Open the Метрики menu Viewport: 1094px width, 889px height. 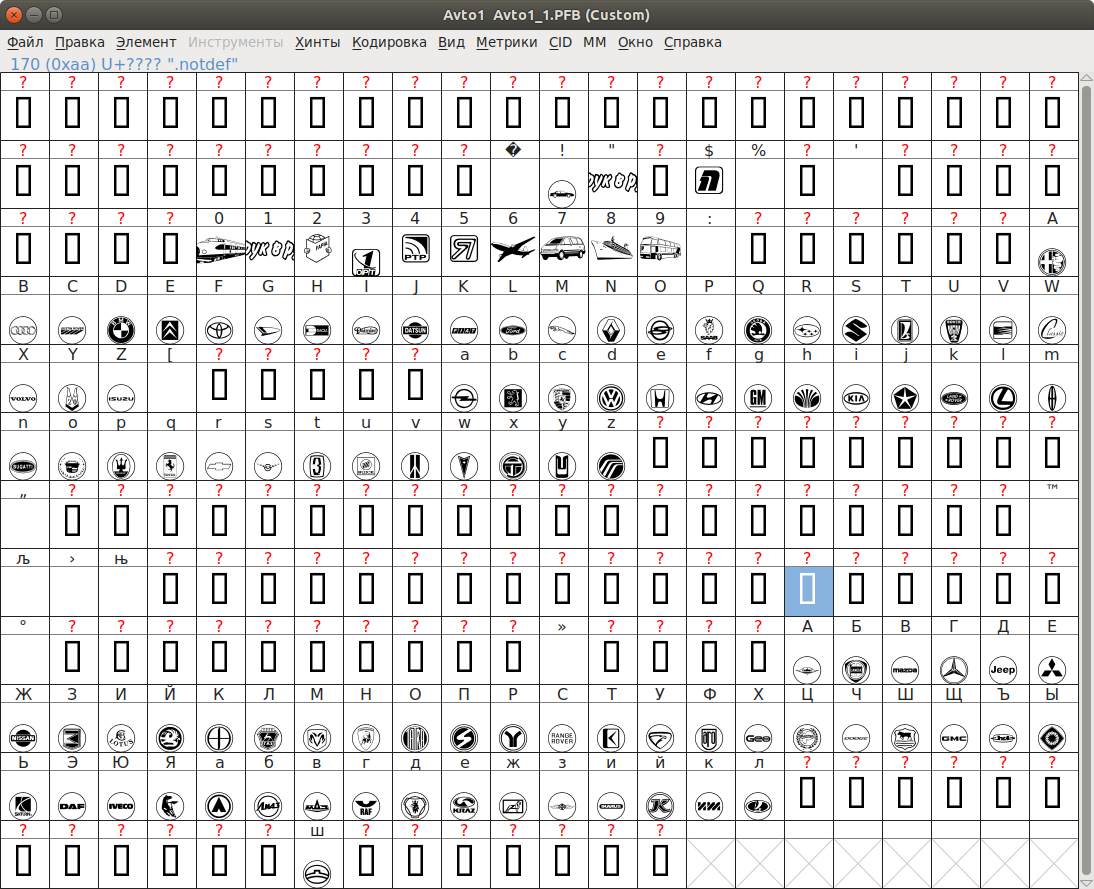(x=507, y=42)
